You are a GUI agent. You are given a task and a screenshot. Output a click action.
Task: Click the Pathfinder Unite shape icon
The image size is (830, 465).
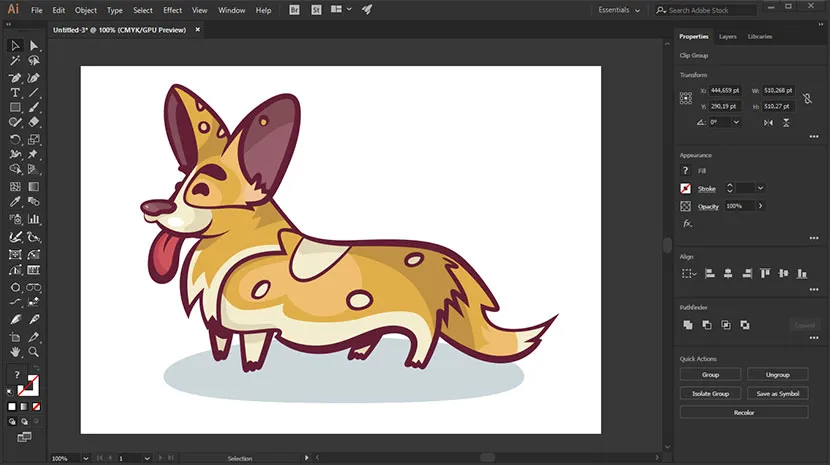click(x=687, y=325)
